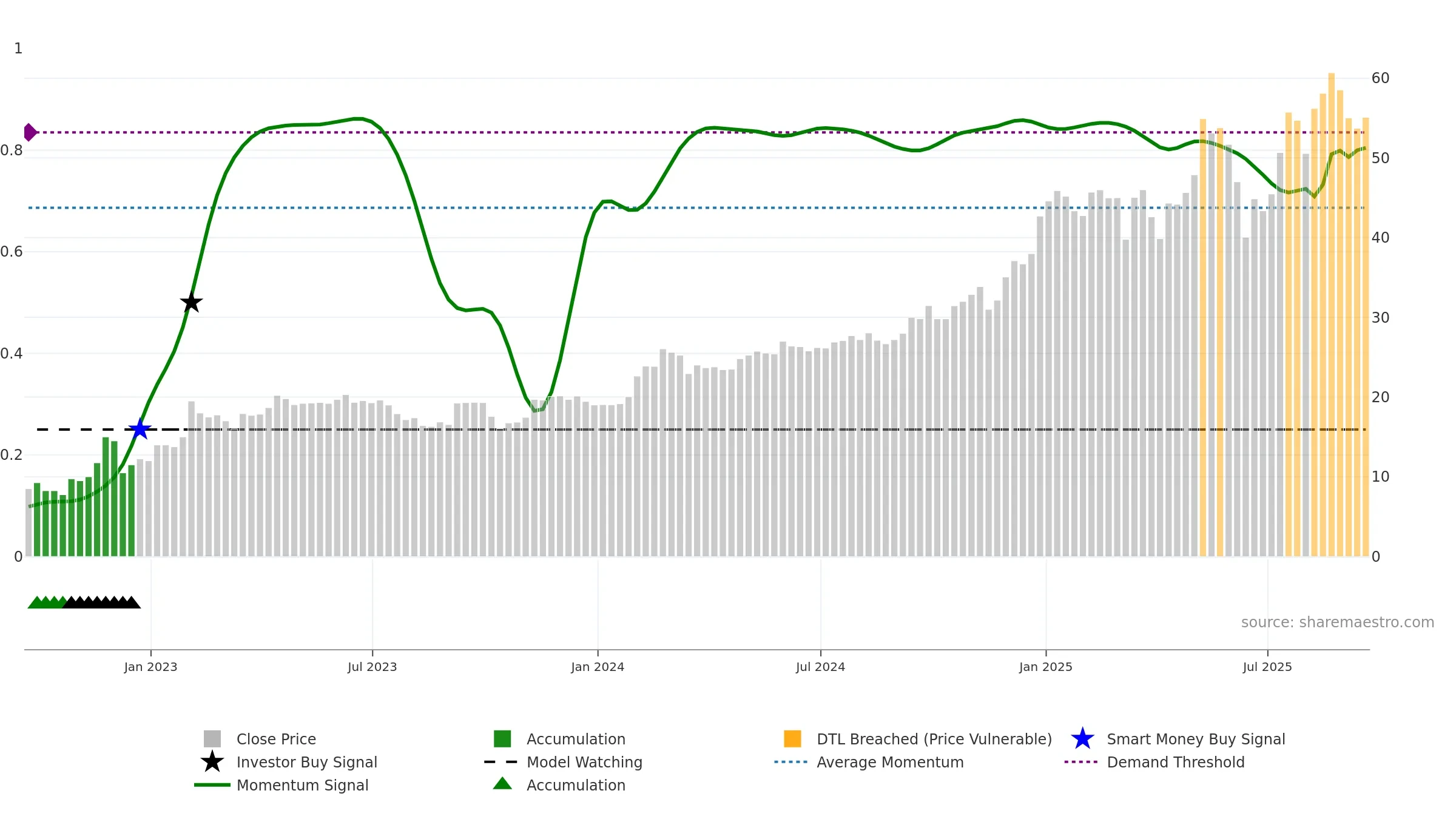Click the blue Smart Money Buy Signal star on chart
Viewport: 1456px width, 819px height.
[x=140, y=429]
